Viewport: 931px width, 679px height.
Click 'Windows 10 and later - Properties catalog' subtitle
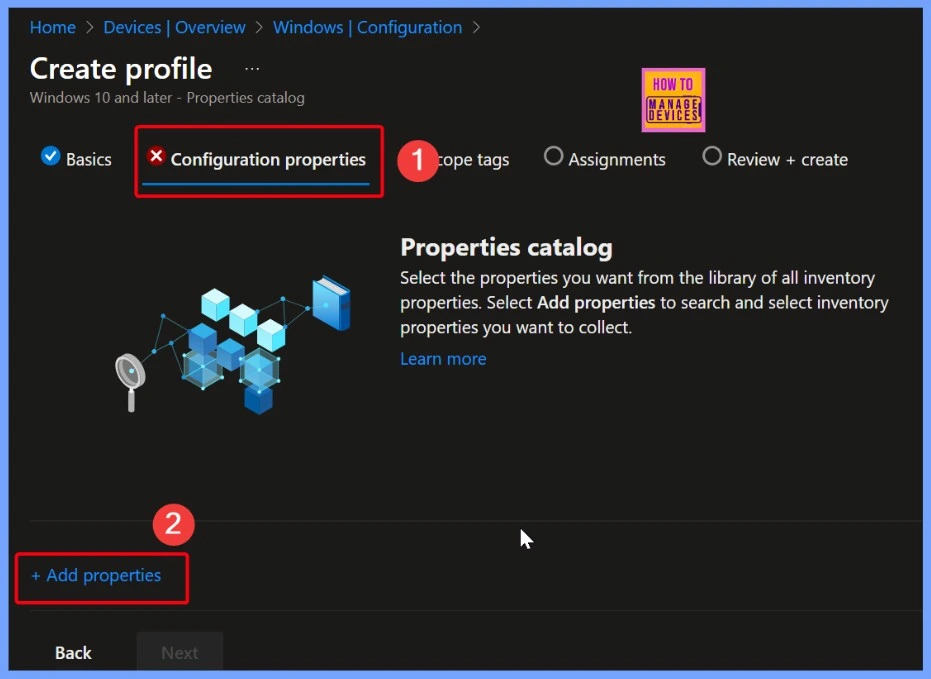click(x=167, y=97)
